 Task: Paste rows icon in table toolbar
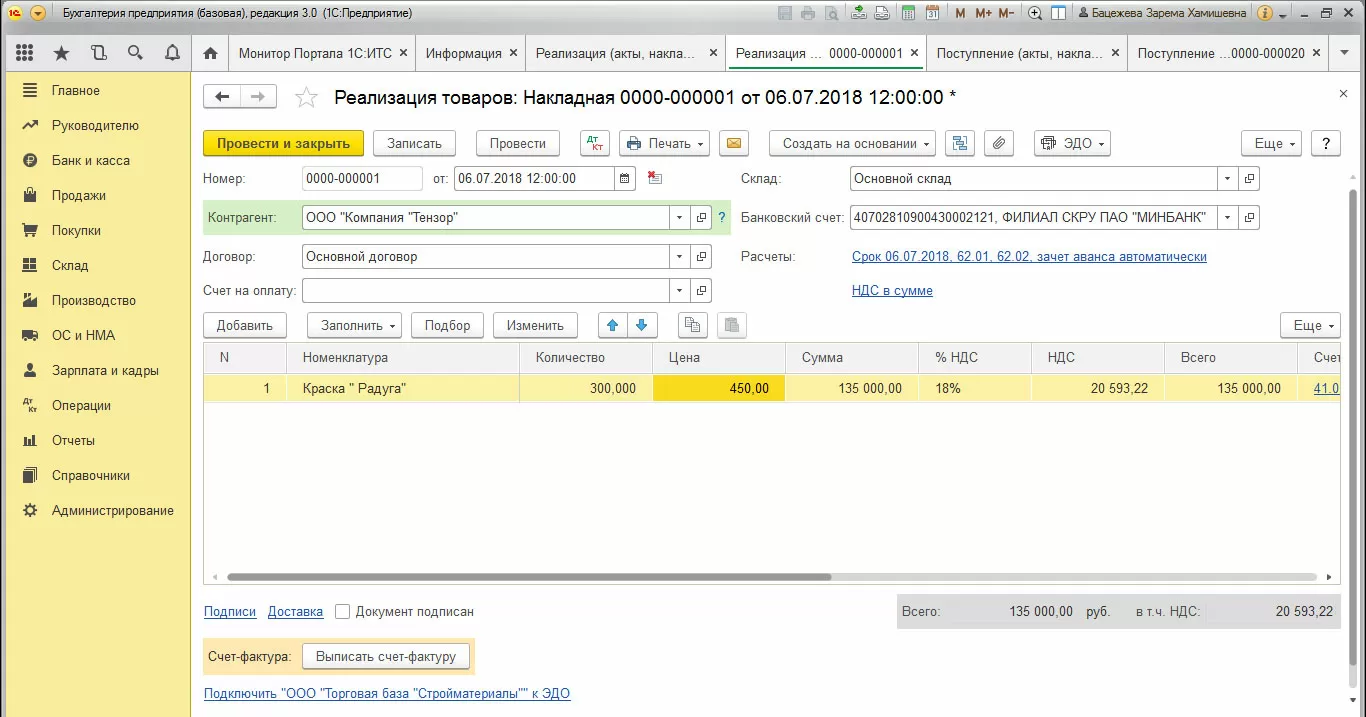(732, 325)
